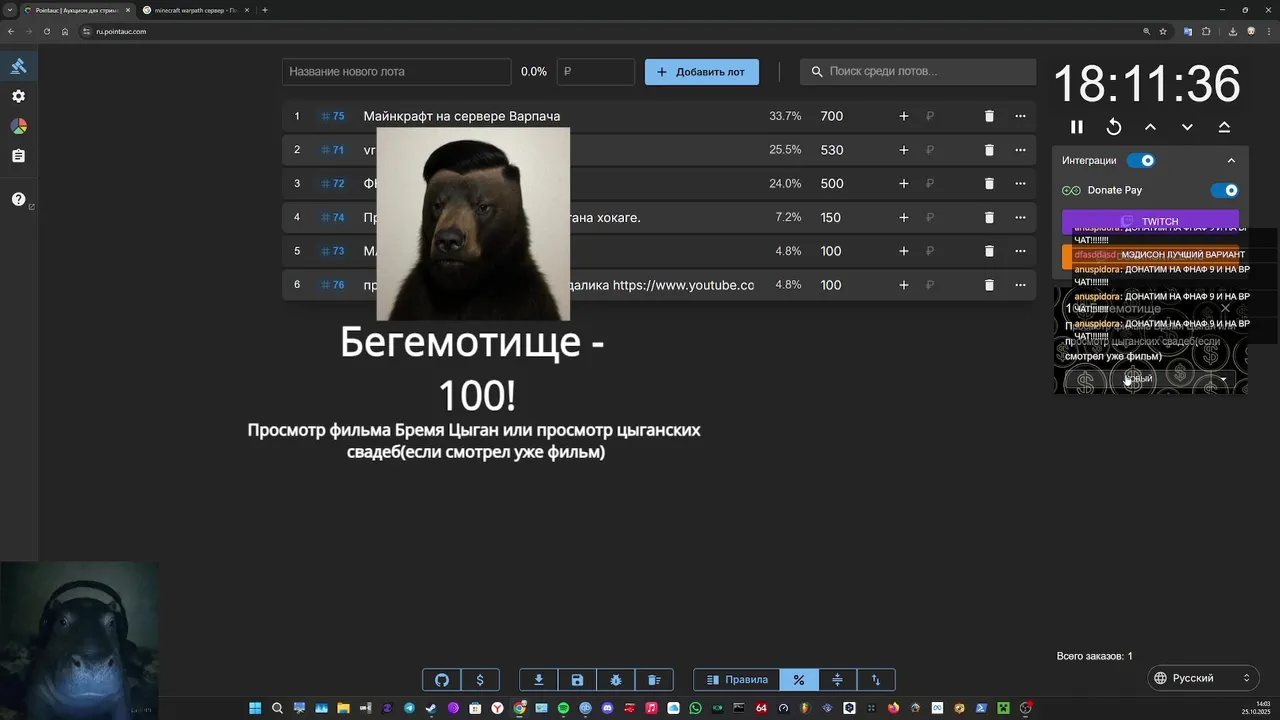This screenshot has width=1280, height=720.
Task: Decrease timer with the down chevron
Action: point(1187,127)
